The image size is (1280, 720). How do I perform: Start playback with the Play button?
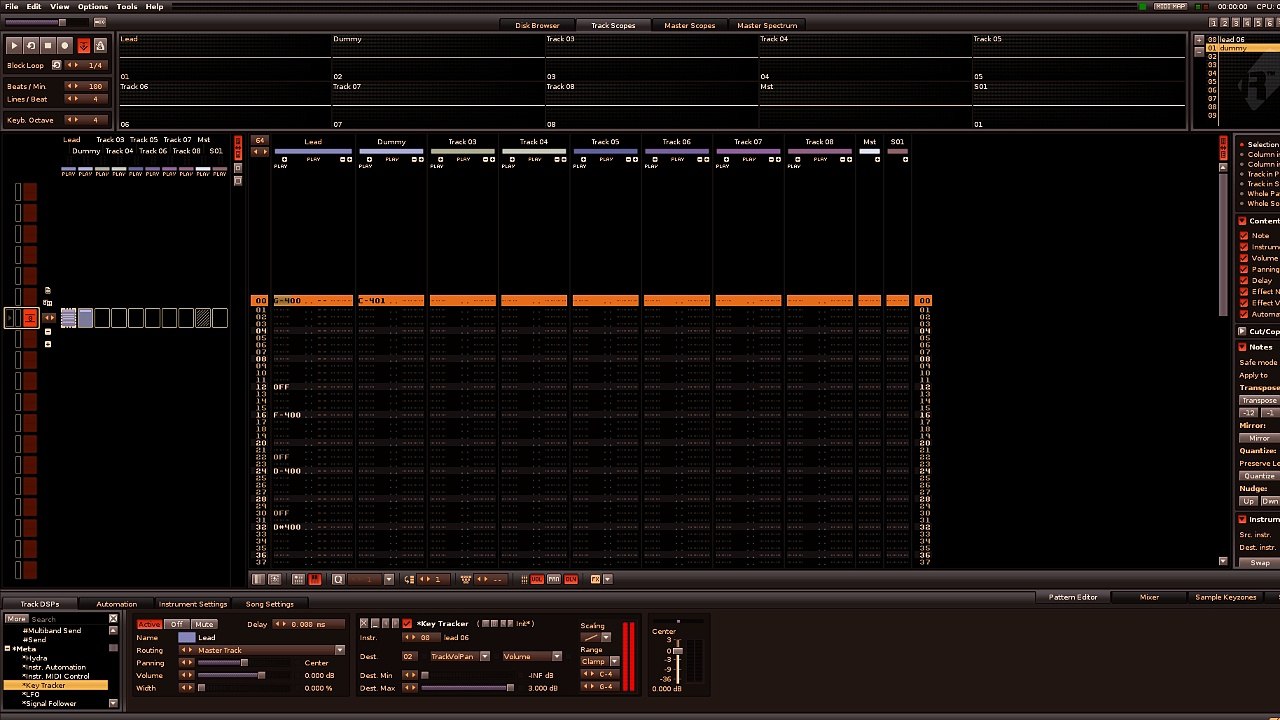14,46
